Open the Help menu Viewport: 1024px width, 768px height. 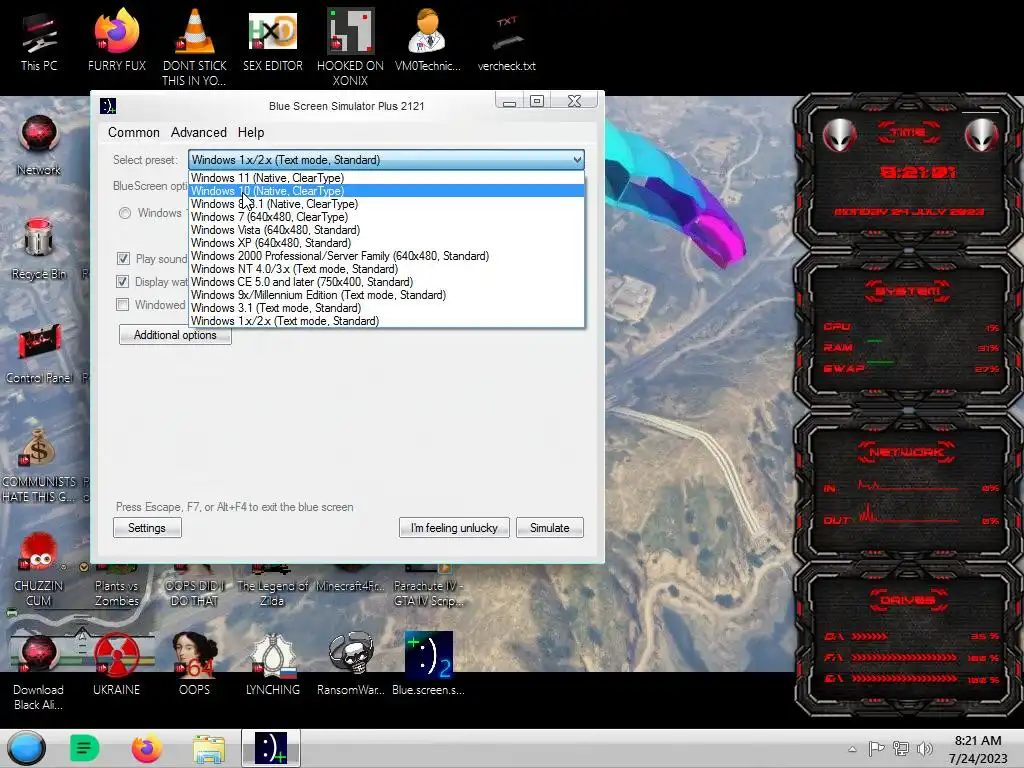(x=251, y=132)
